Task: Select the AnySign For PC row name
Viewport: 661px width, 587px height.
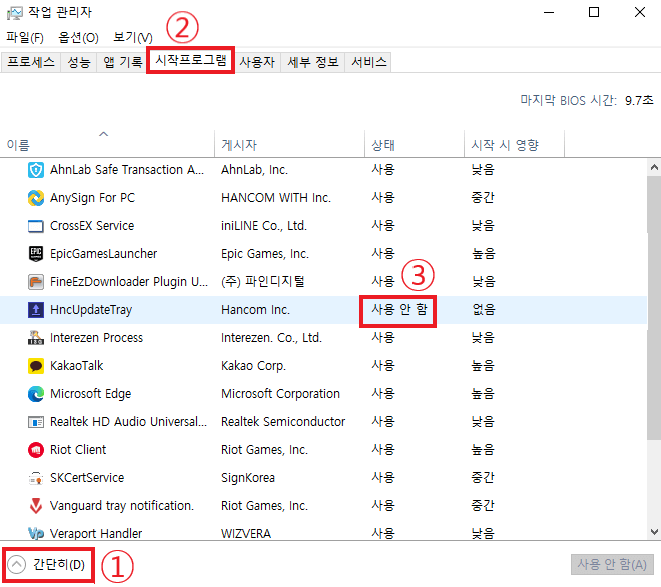Action: coord(92,198)
